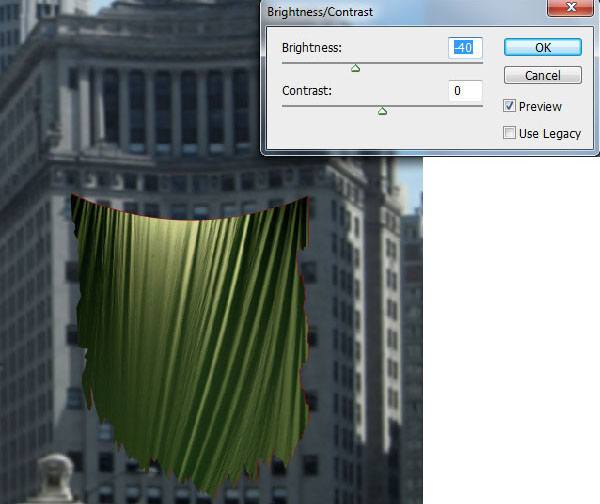Click the Preview label text
Screen dimensions: 600x504
tap(541, 106)
